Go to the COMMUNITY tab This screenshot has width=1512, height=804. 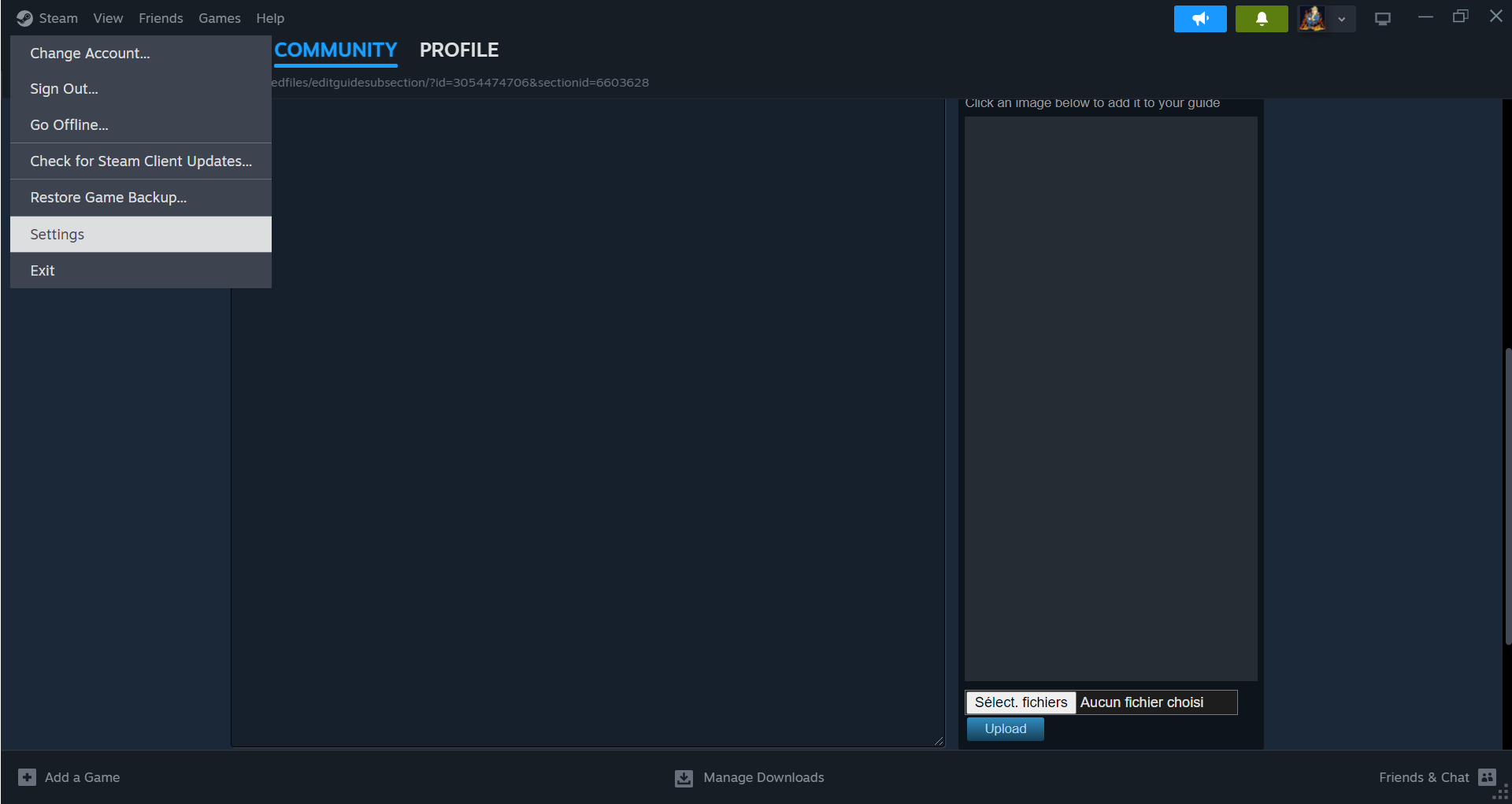pyautogui.click(x=335, y=50)
